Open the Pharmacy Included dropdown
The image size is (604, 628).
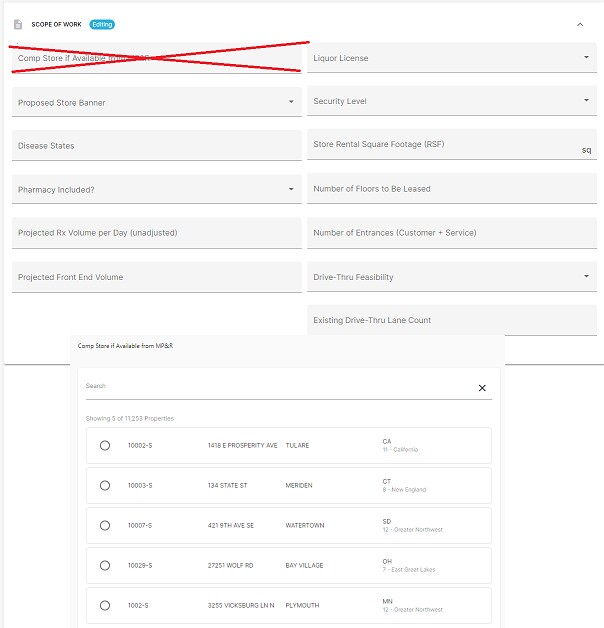tap(291, 189)
